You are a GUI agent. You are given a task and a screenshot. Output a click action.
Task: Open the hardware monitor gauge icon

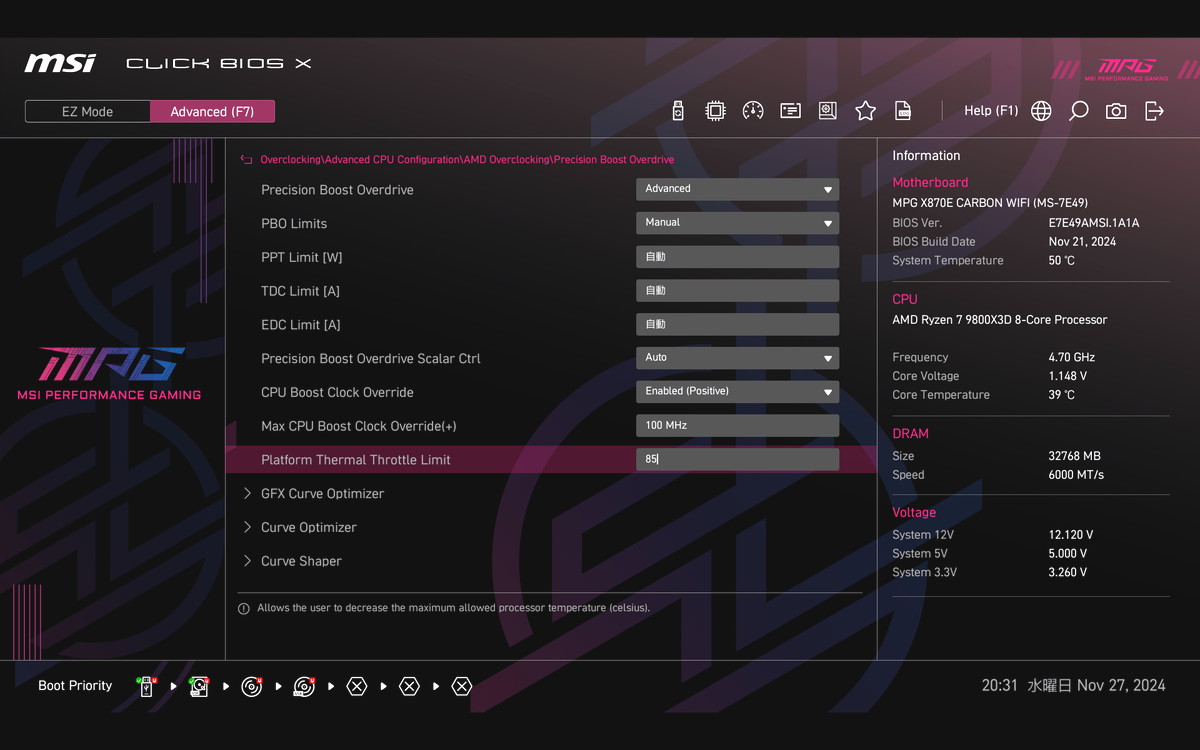tap(753, 111)
